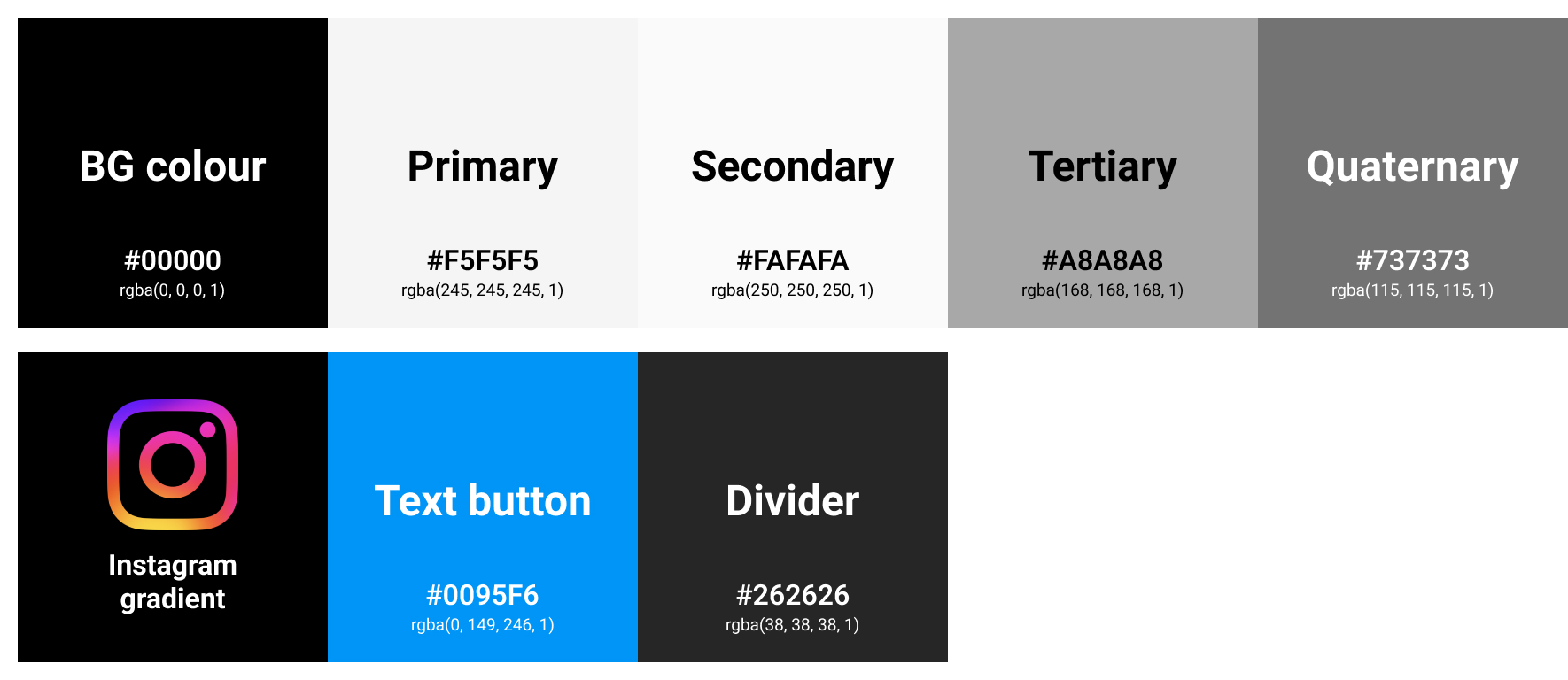Image resolution: width=1568 pixels, height=680 pixels.
Task: Select the "BG colour" heading
Action: [x=173, y=166]
